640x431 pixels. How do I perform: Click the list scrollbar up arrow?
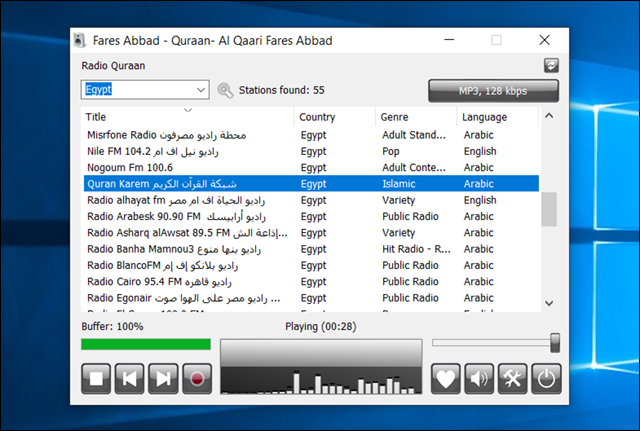click(549, 116)
